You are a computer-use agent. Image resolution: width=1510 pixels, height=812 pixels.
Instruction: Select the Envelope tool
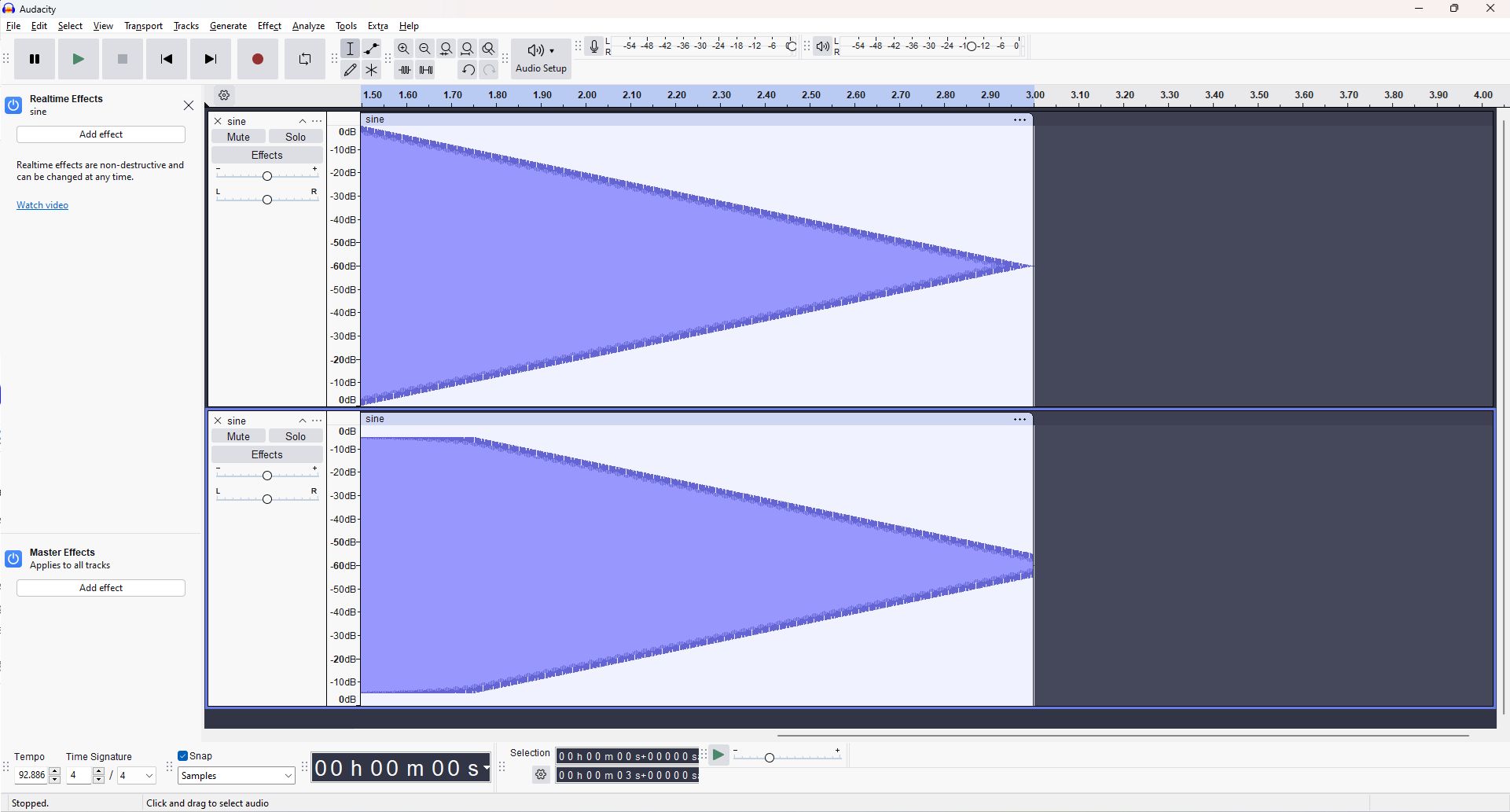371,49
